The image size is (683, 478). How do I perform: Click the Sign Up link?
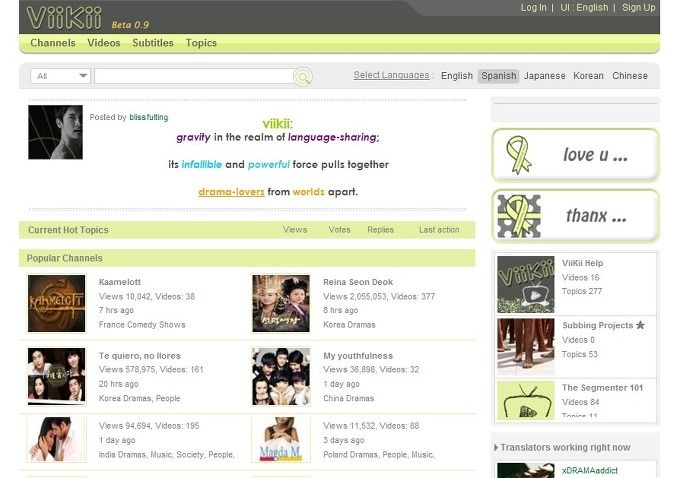[639, 7]
